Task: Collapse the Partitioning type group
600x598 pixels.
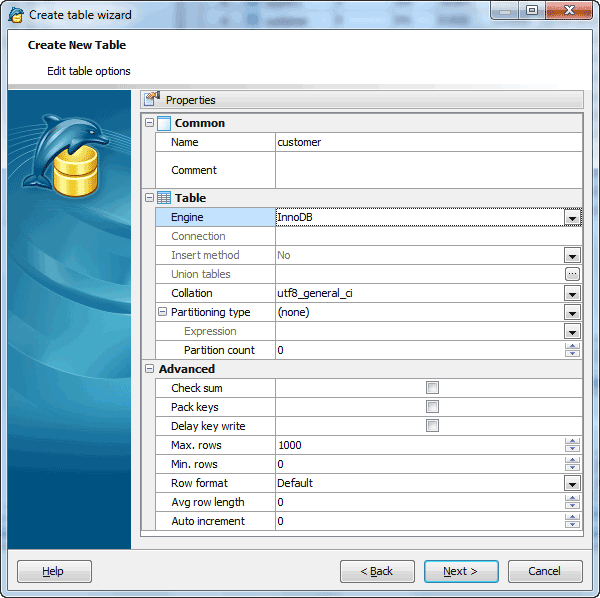Action: 163,312
